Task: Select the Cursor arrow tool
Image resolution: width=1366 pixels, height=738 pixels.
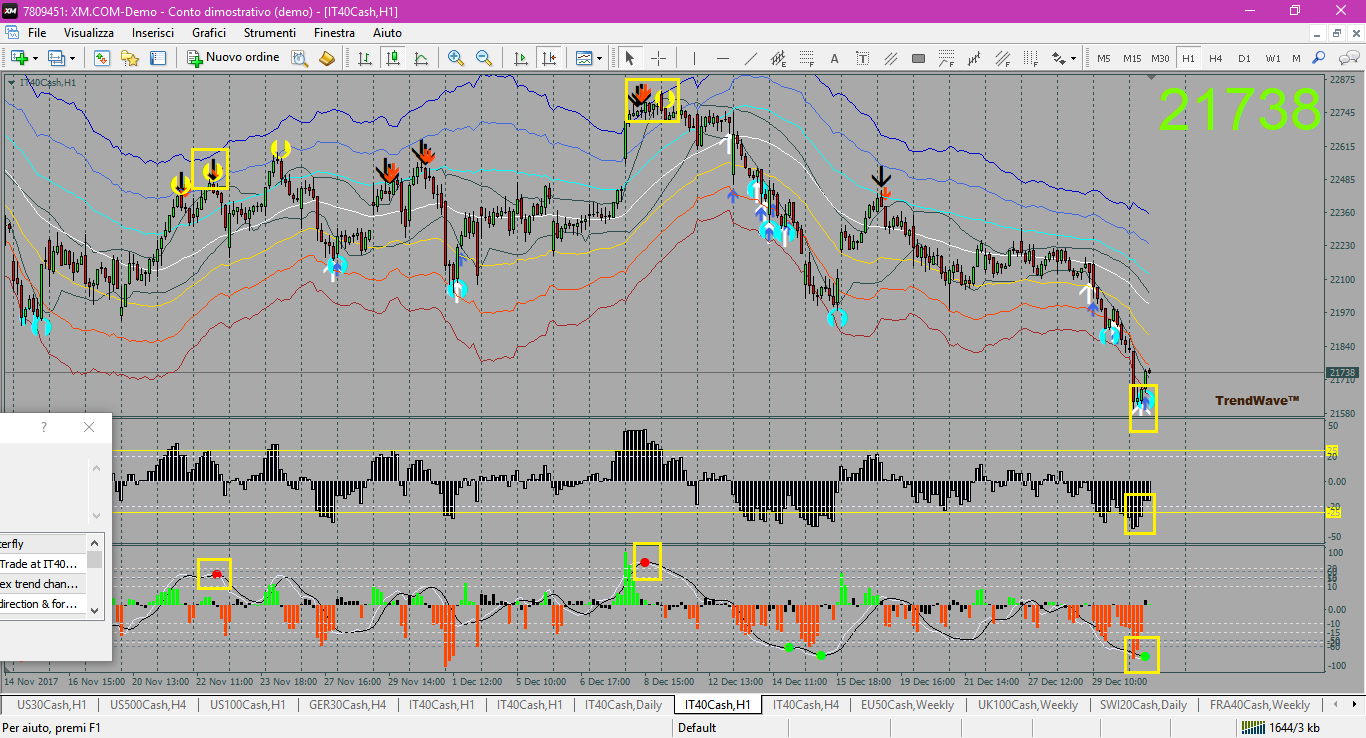Action: (x=630, y=58)
